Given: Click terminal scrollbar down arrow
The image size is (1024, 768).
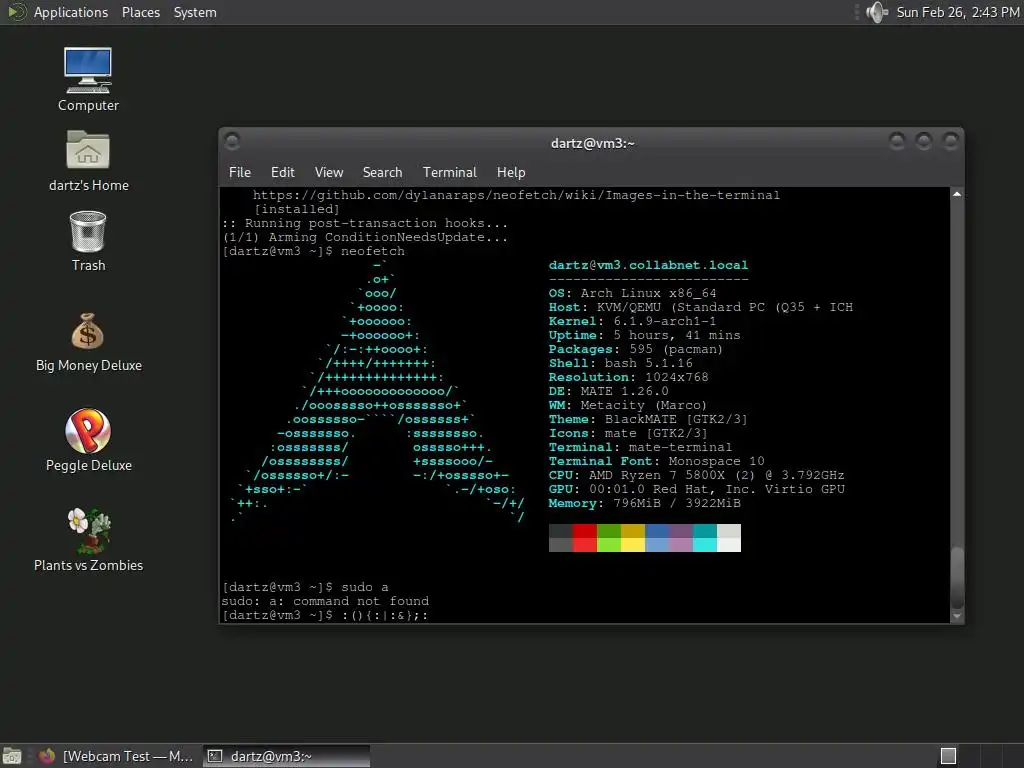Looking at the screenshot, I should [x=957, y=616].
